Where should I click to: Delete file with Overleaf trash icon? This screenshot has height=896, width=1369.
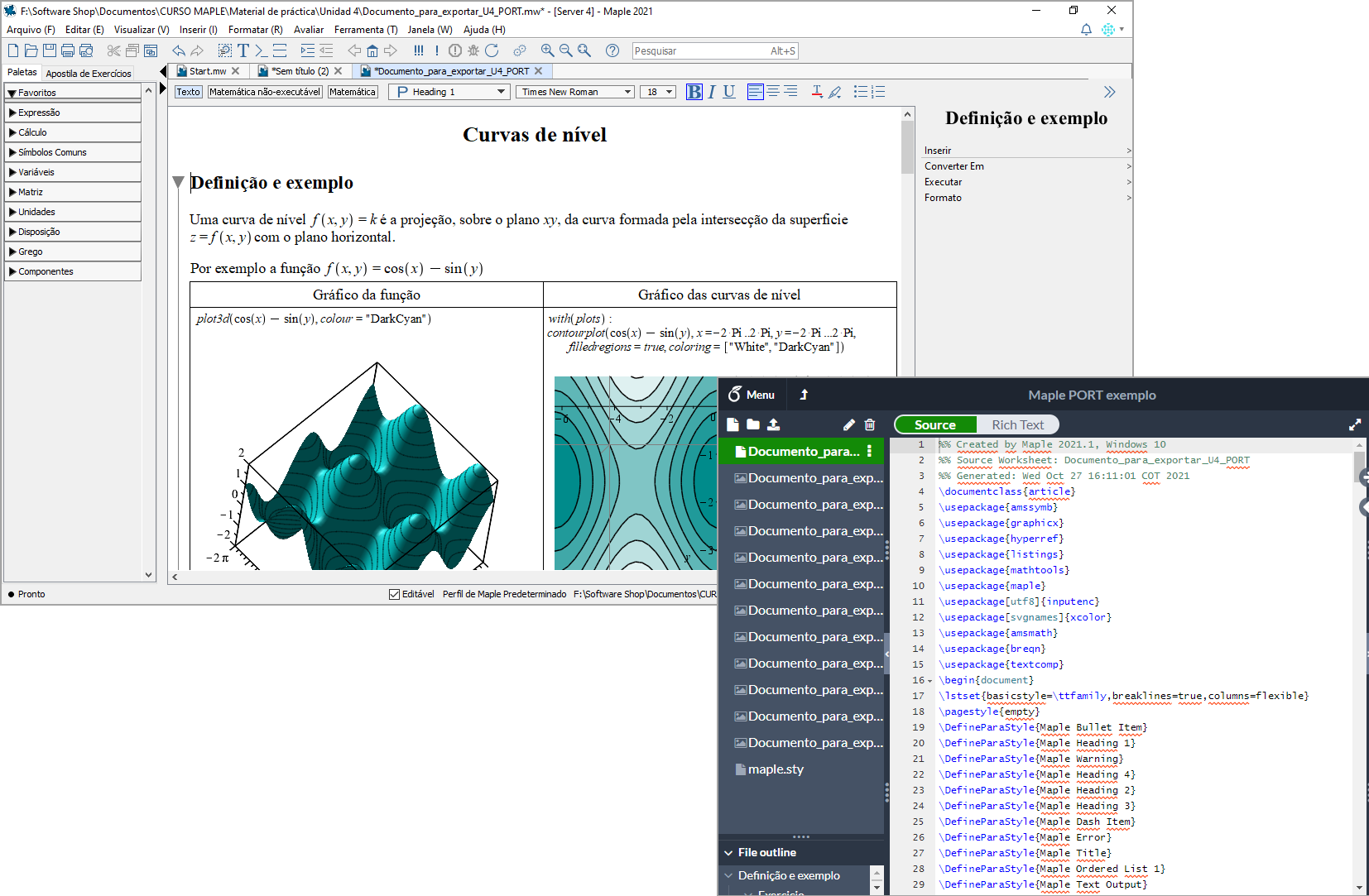tap(870, 424)
